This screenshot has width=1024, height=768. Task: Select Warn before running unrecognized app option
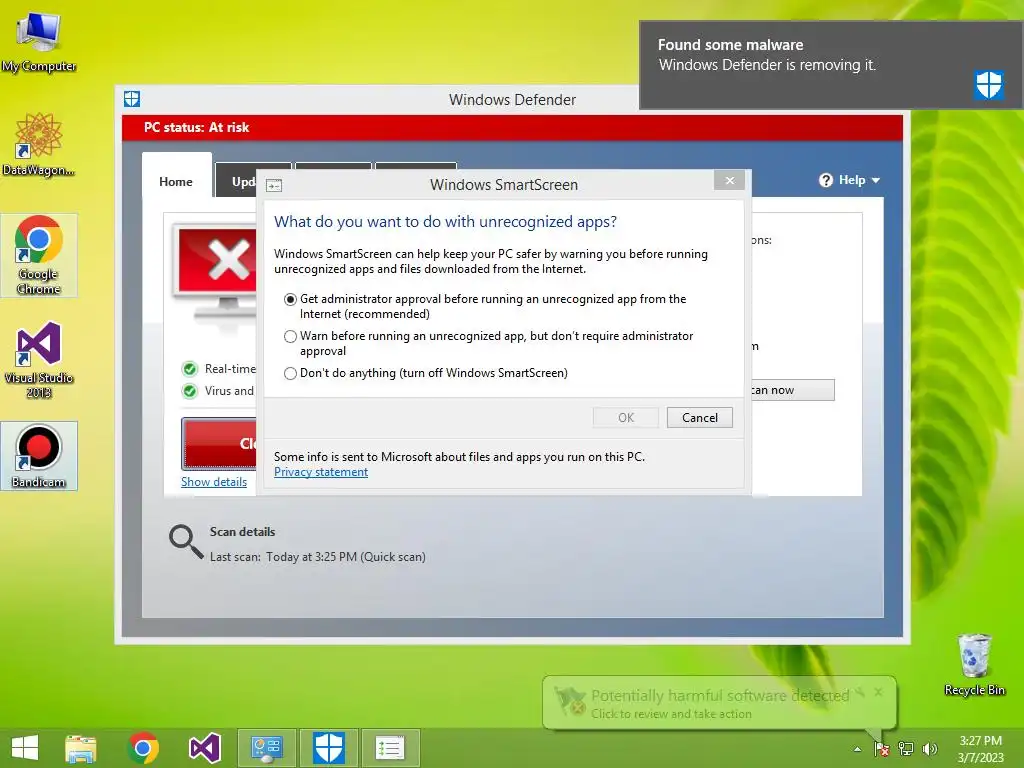click(x=290, y=336)
